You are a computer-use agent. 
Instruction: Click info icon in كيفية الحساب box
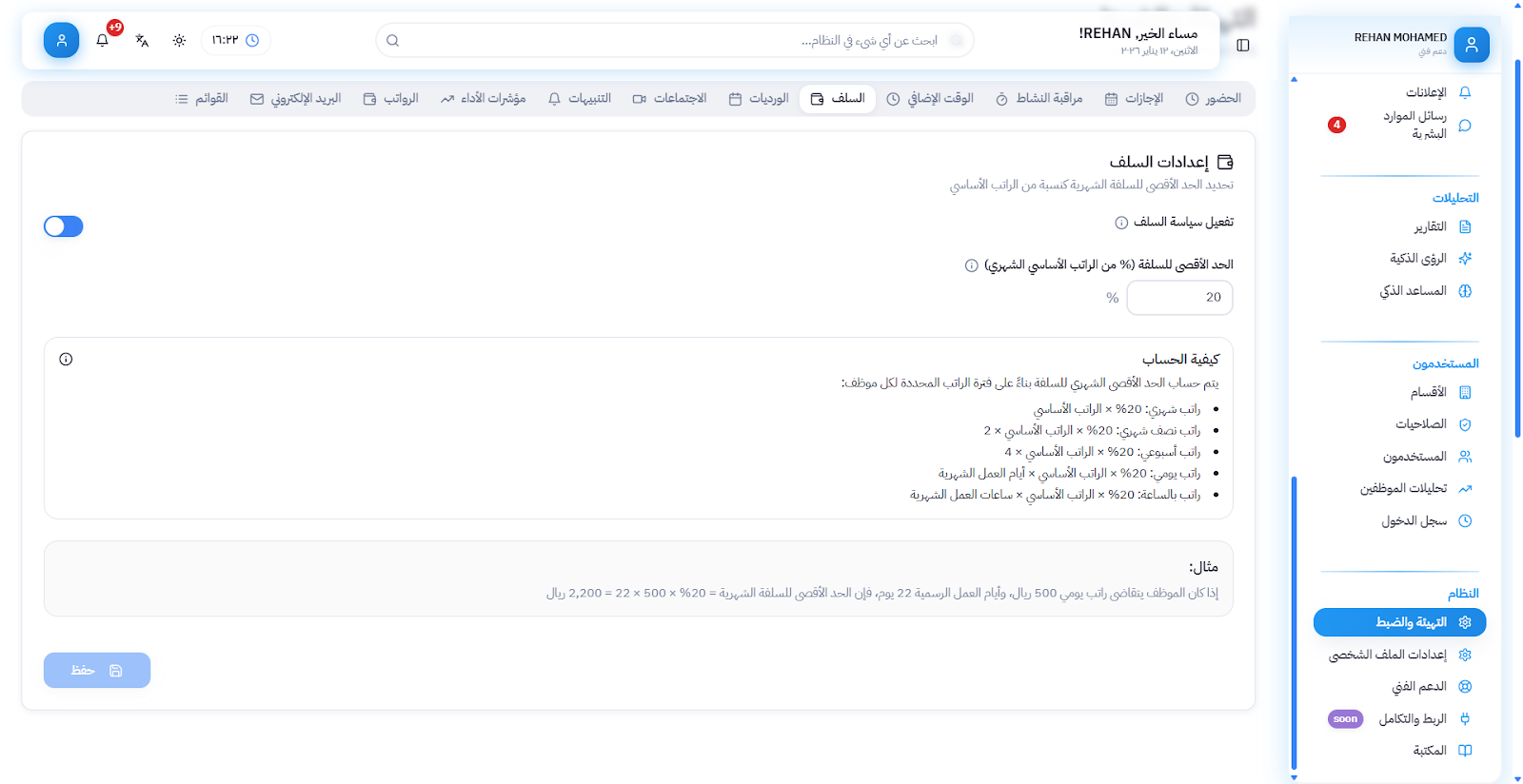coord(66,359)
